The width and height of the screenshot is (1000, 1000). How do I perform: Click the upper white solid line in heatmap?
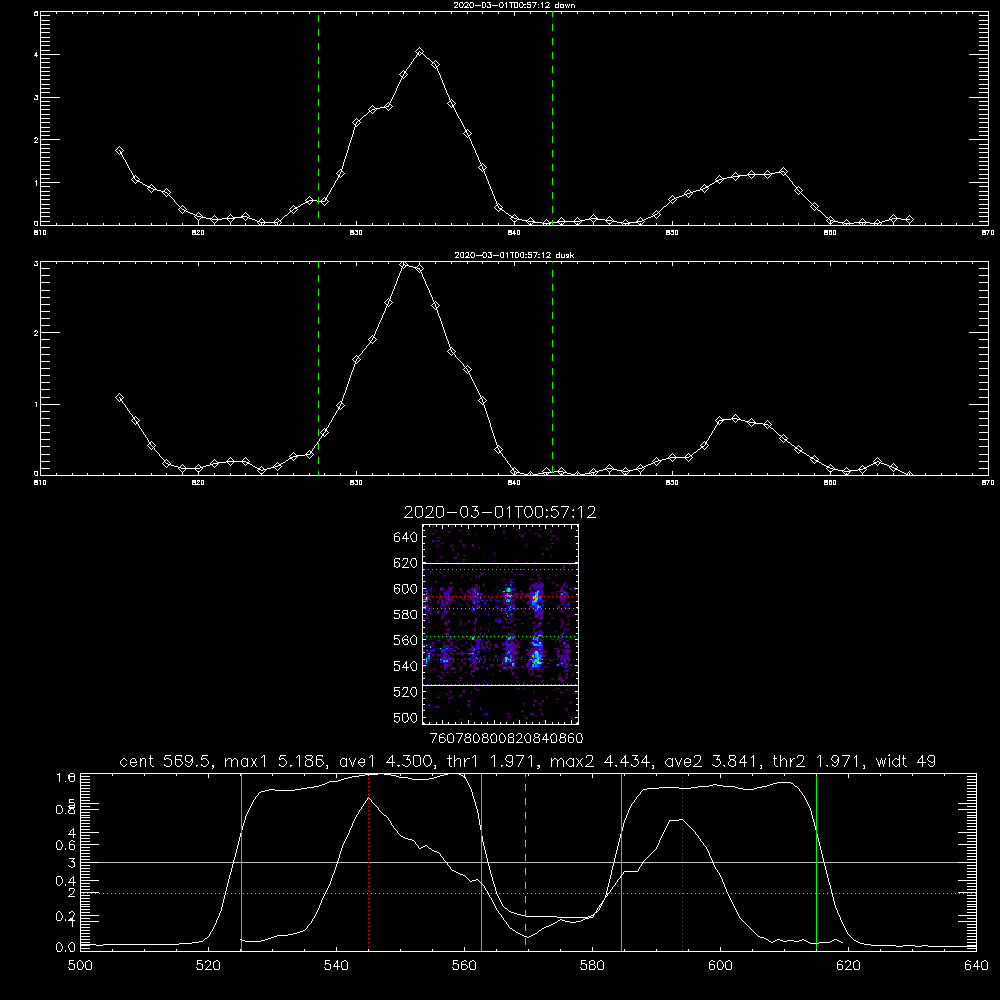tap(501, 563)
